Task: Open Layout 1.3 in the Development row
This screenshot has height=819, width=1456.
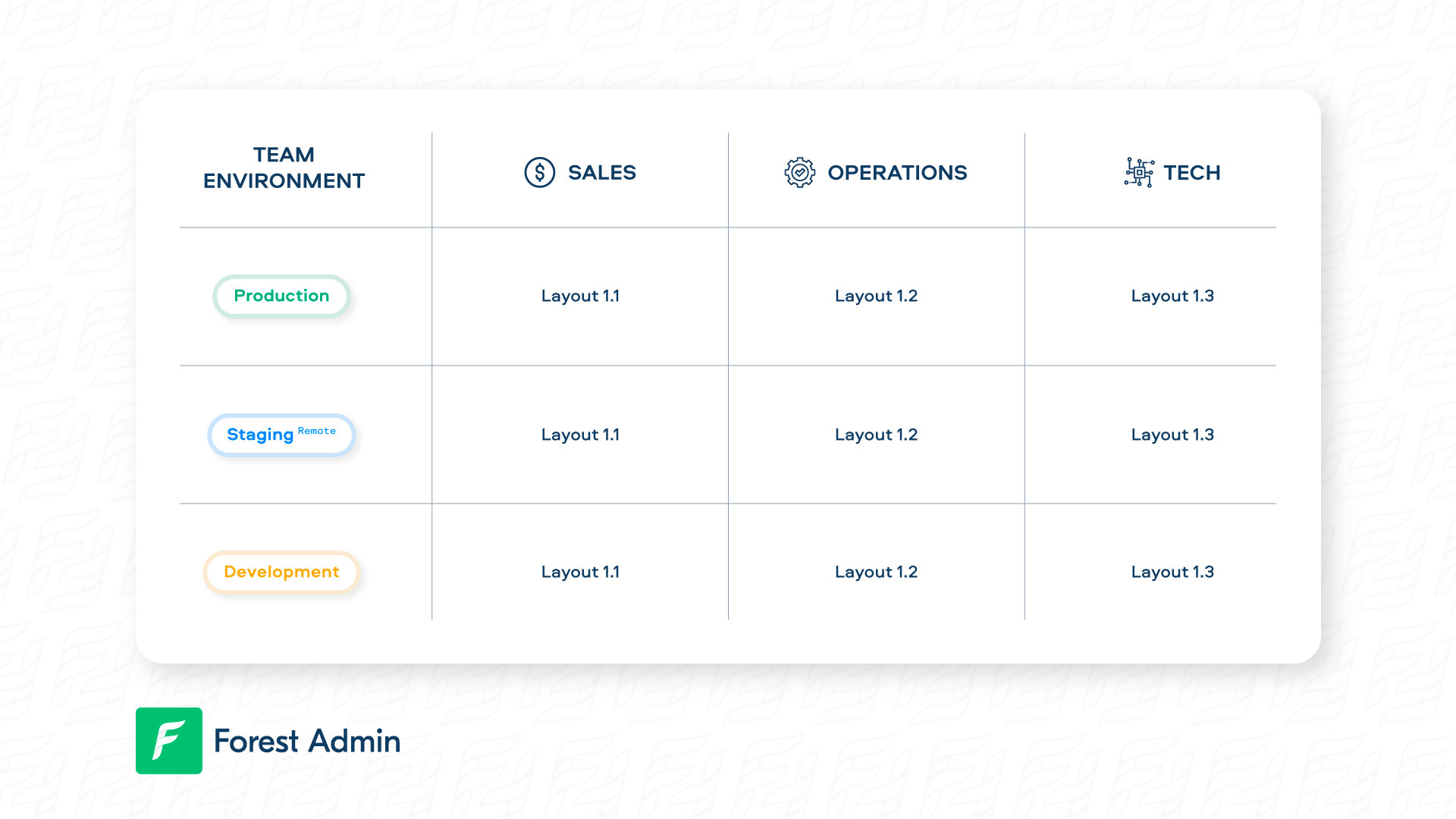Action: point(1172,572)
